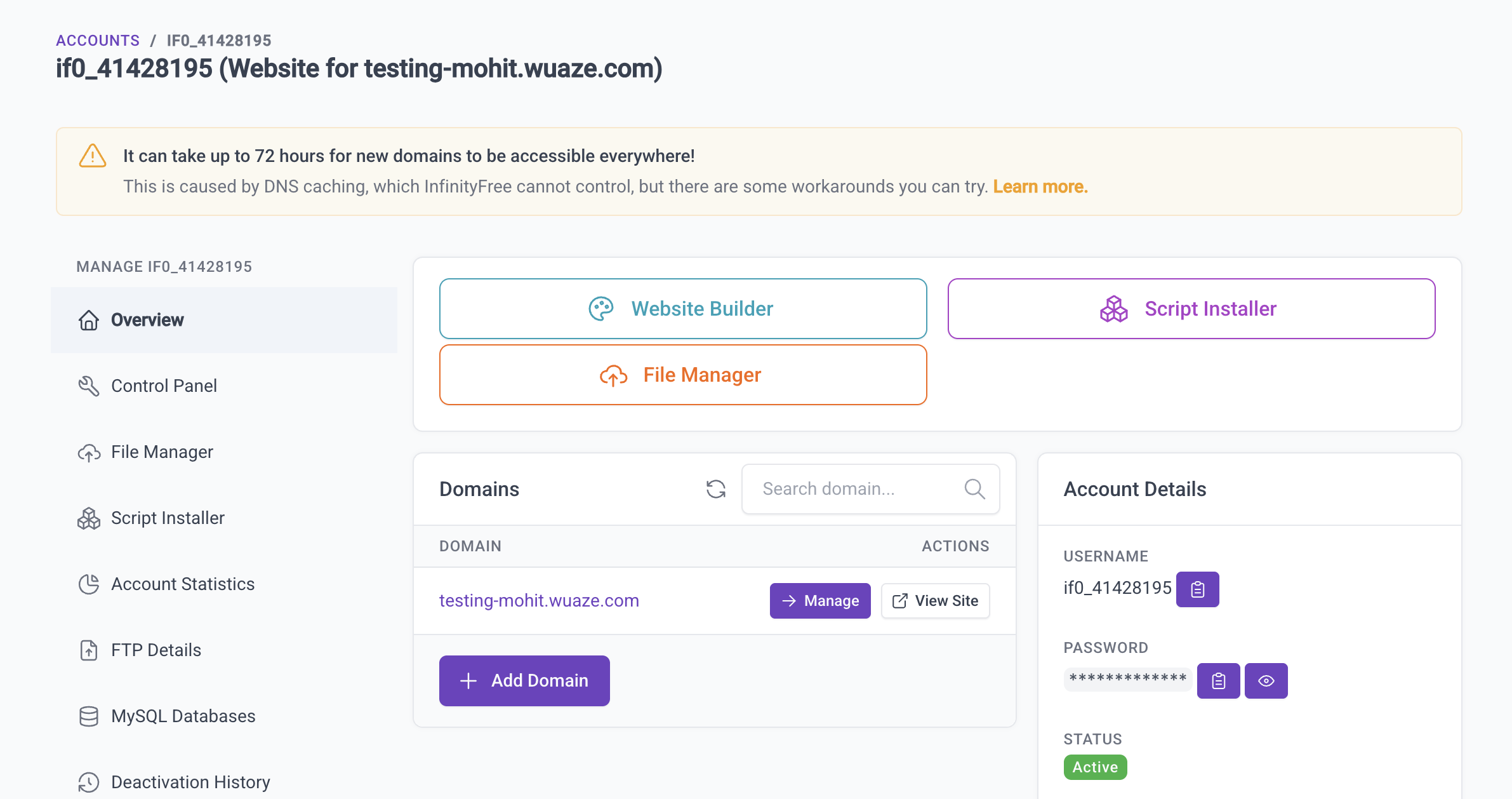Click the Deactivation History clock icon
1512x799 pixels.
tap(89, 782)
